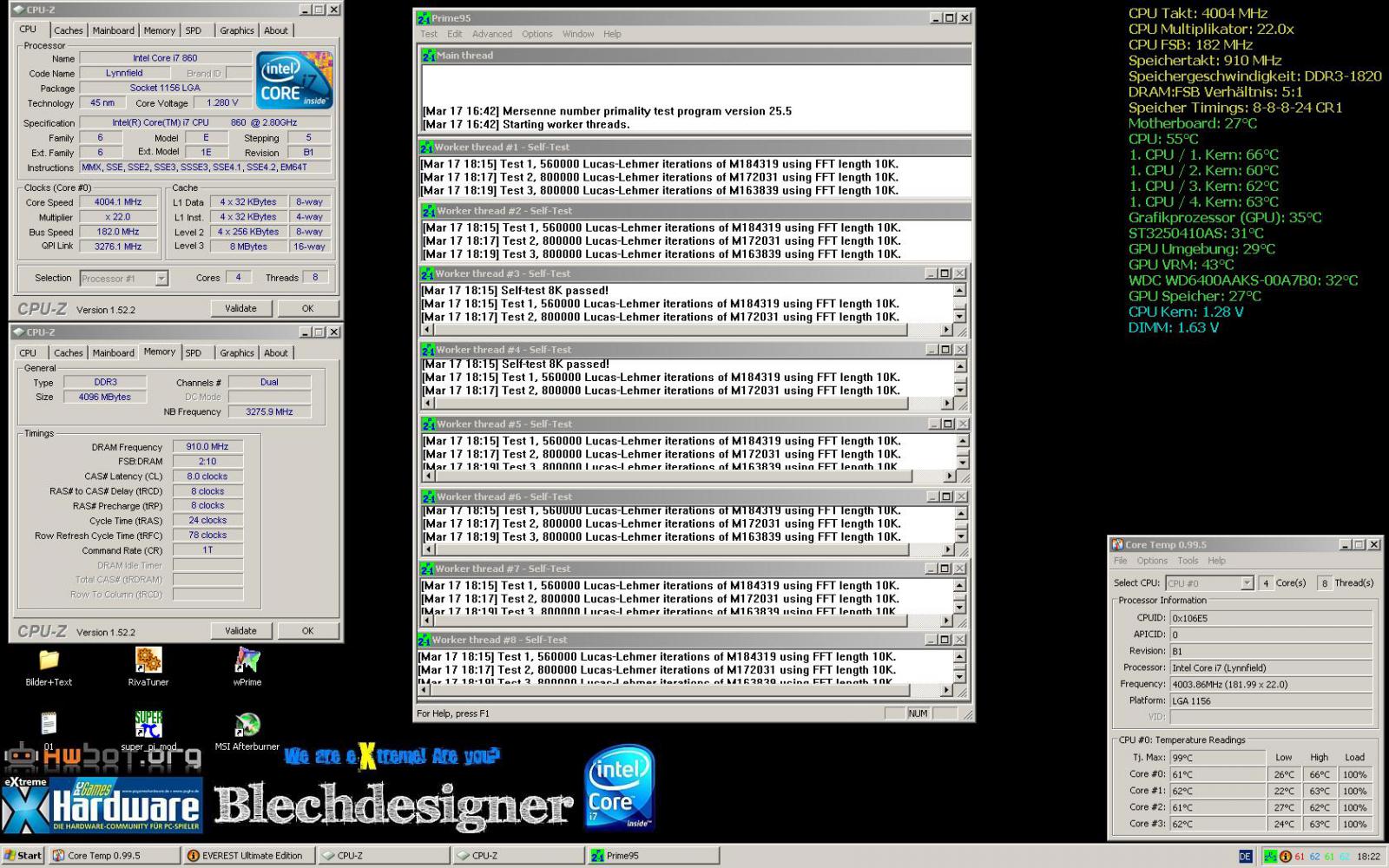Image resolution: width=1389 pixels, height=868 pixels.
Task: Expand Core Temp Select CPU dropdown
Action: coord(1247,583)
